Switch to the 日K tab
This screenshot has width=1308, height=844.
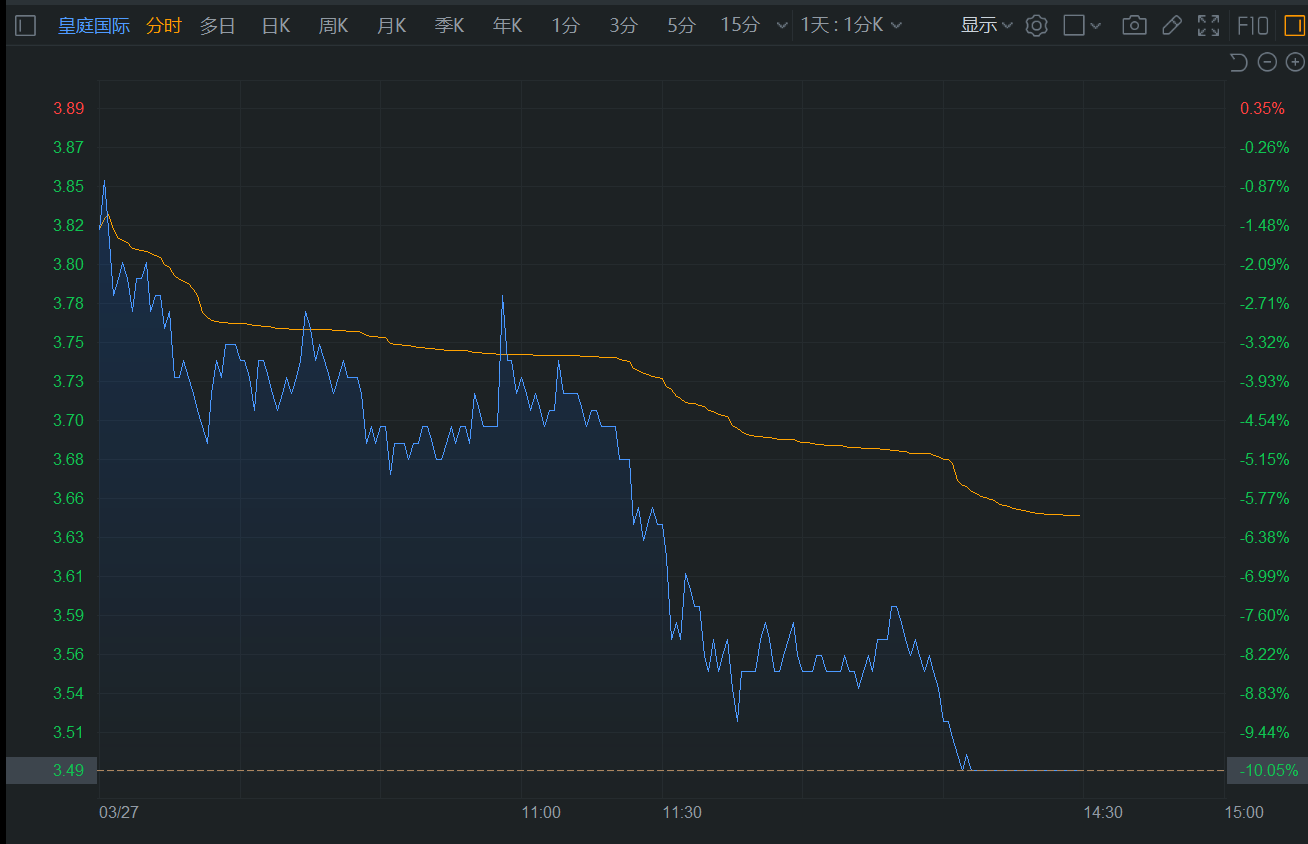(x=276, y=26)
